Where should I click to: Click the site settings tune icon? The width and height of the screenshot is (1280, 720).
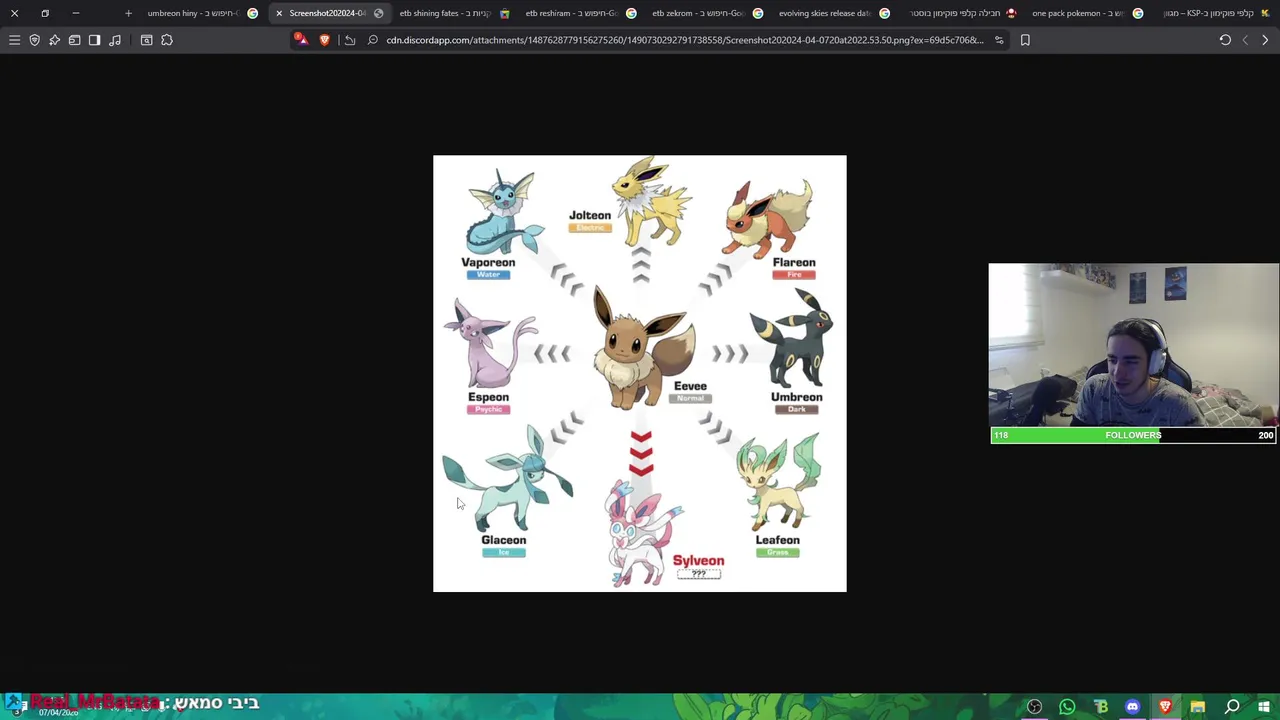(x=999, y=40)
